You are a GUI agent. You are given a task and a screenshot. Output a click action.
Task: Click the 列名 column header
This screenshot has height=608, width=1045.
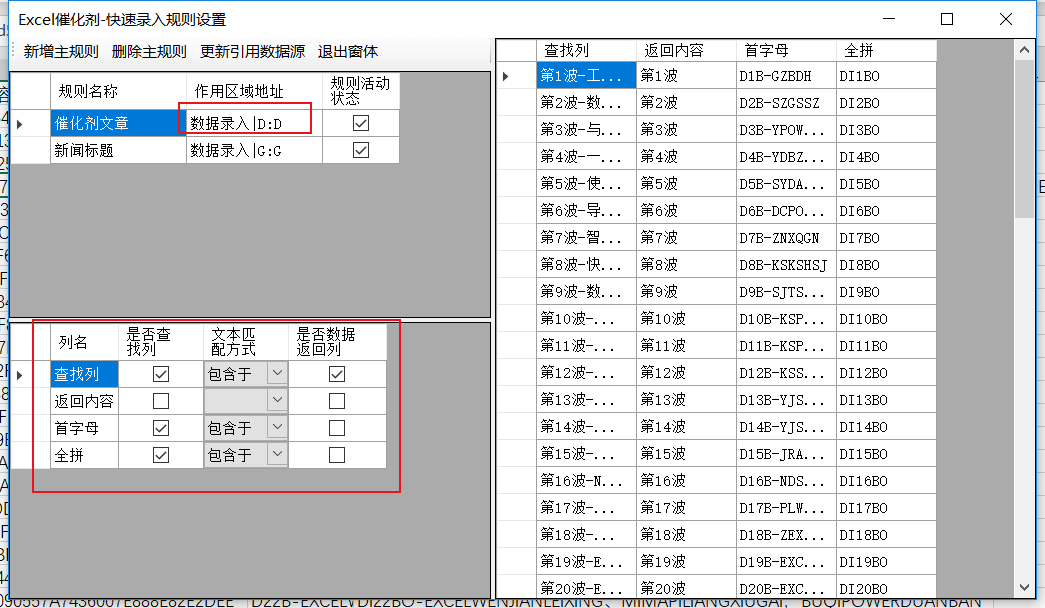pyautogui.click(x=84, y=343)
